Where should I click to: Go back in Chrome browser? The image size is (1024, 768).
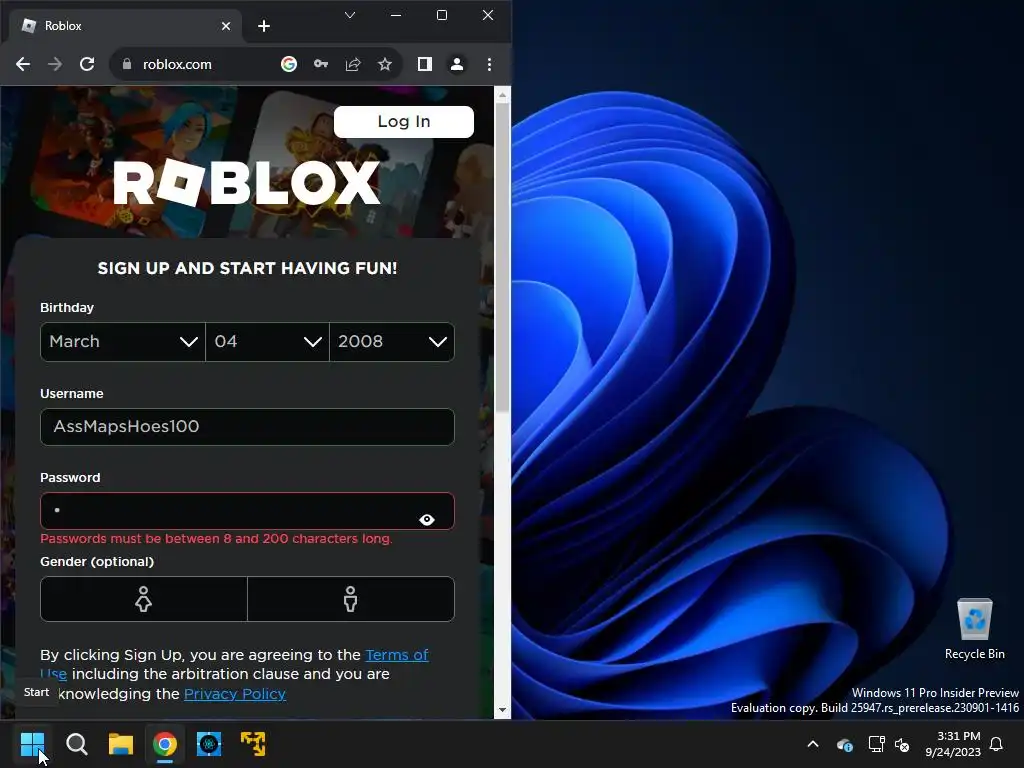23,64
